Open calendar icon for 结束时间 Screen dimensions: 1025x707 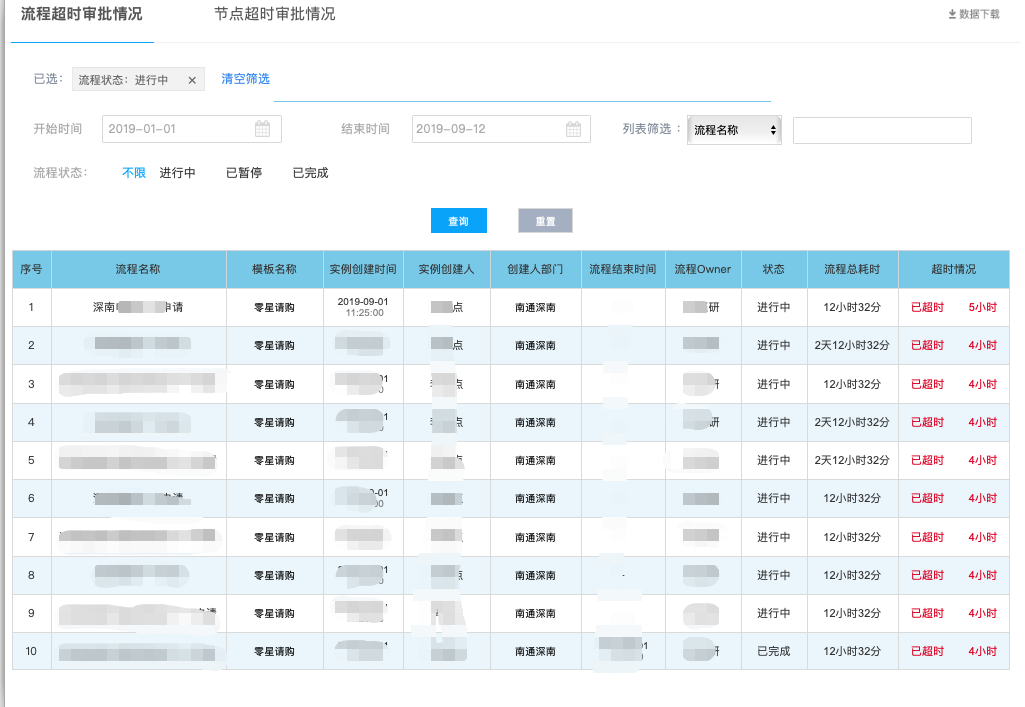pos(573,129)
